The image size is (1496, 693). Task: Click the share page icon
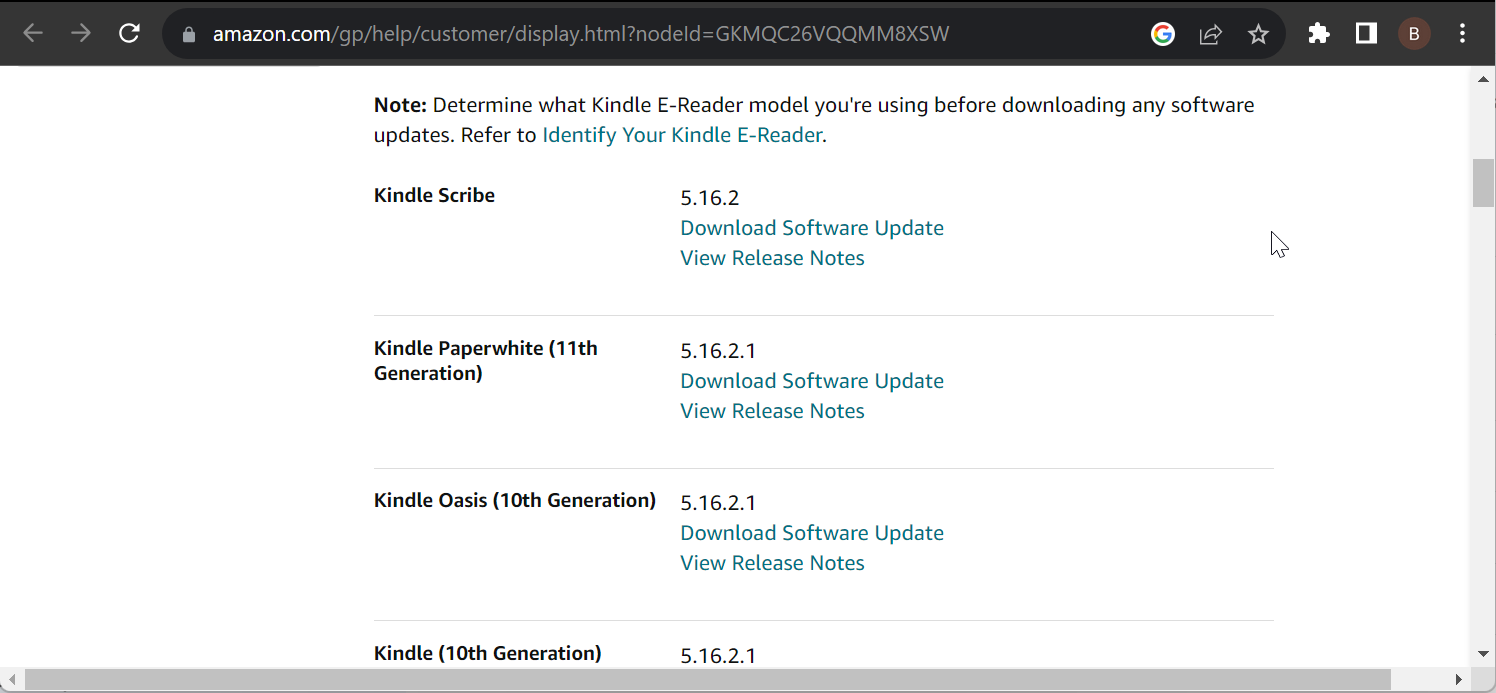(1210, 34)
